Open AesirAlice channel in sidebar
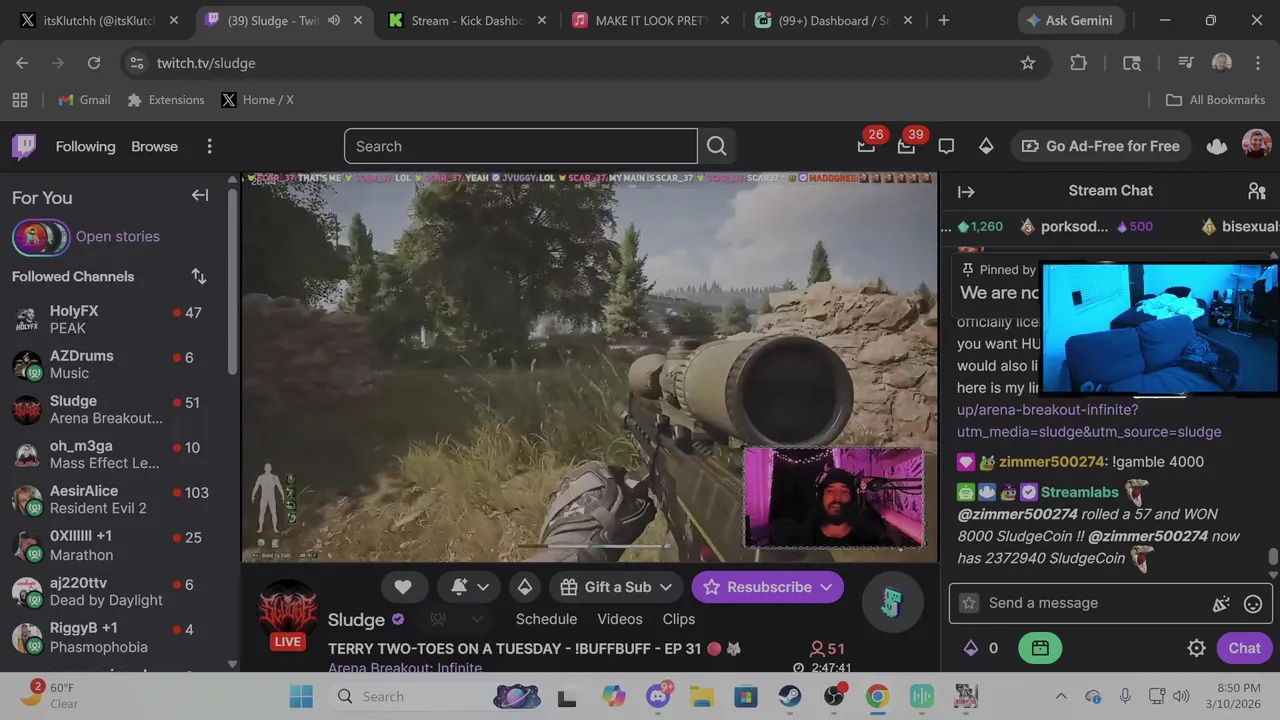The height and width of the screenshot is (720, 1280). pyautogui.click(x=112, y=499)
